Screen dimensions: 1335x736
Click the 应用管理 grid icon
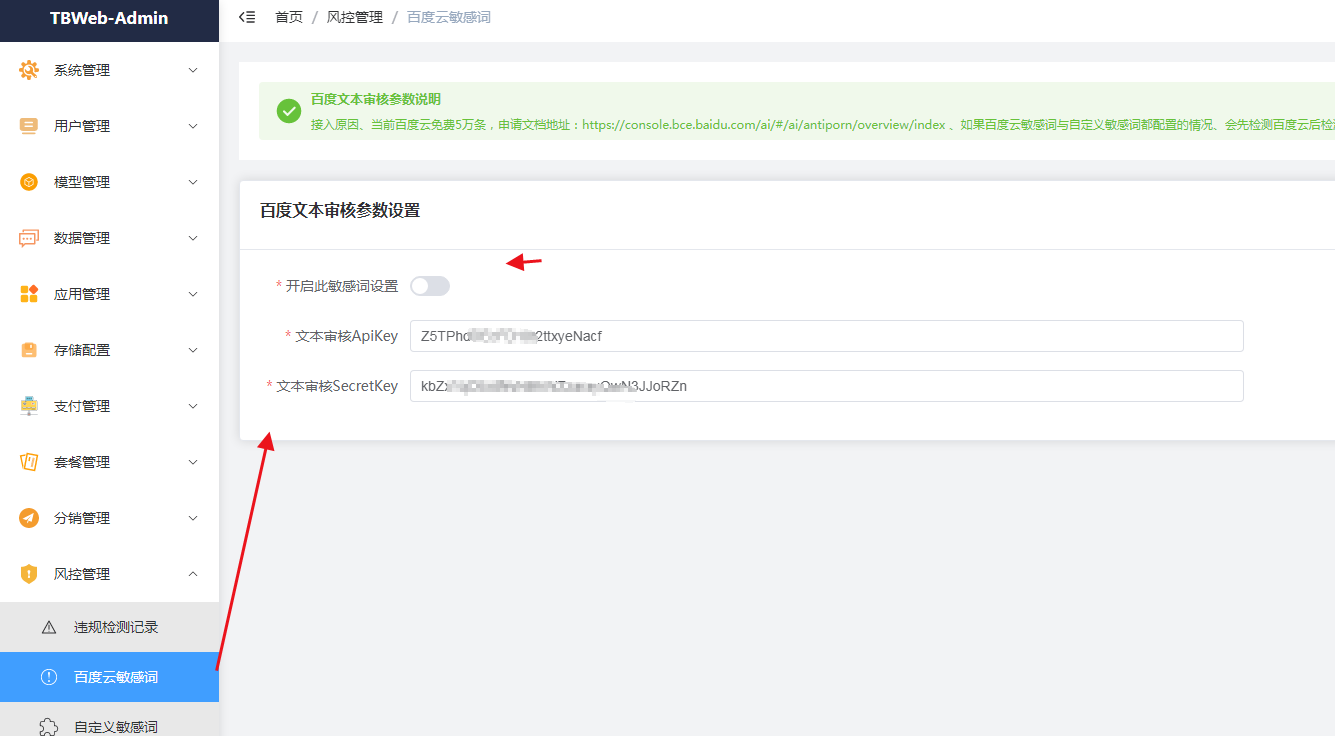pyautogui.click(x=29, y=294)
